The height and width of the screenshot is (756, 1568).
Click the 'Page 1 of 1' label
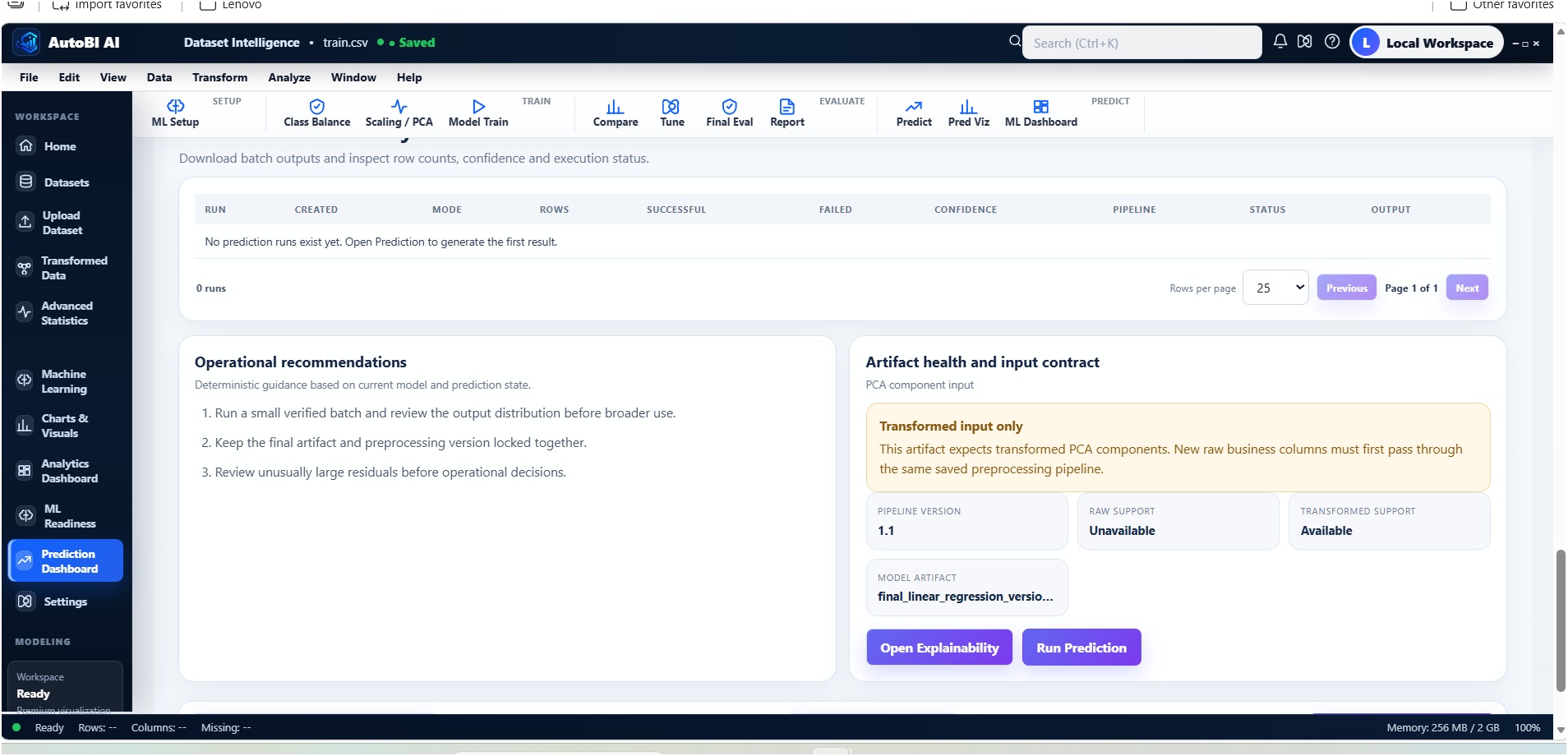pos(1411,288)
